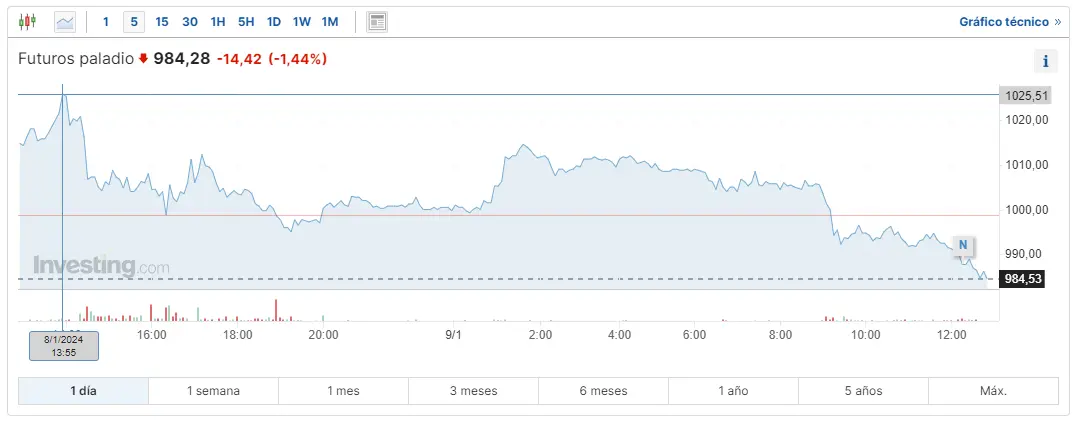Switch to 1D interval
The height and width of the screenshot is (424, 1076).
coord(274,21)
